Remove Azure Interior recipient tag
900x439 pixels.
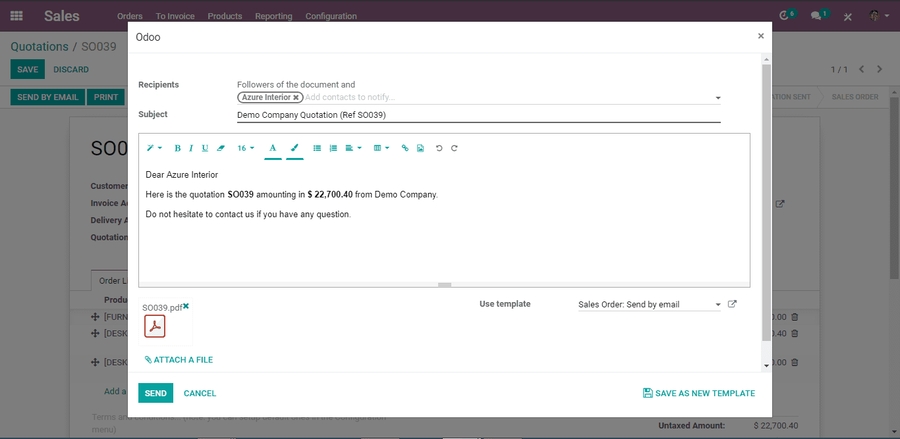coord(296,98)
